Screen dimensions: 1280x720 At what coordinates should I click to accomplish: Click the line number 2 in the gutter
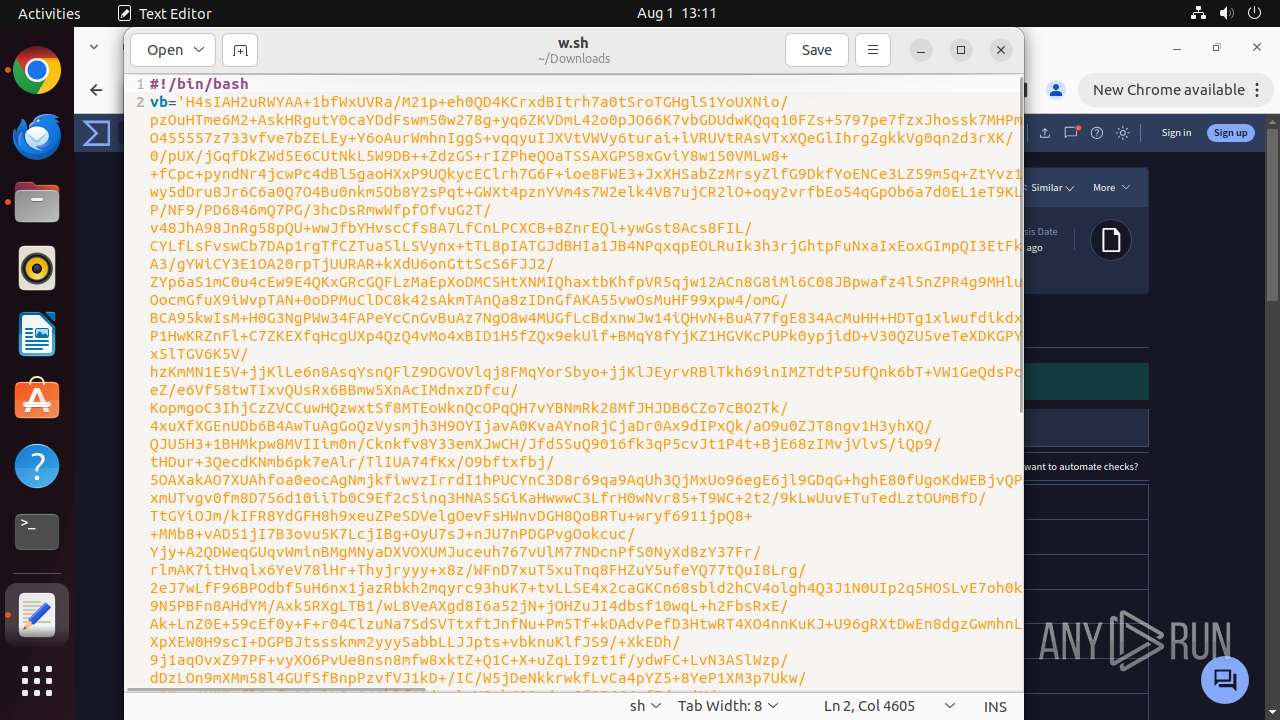click(140, 102)
